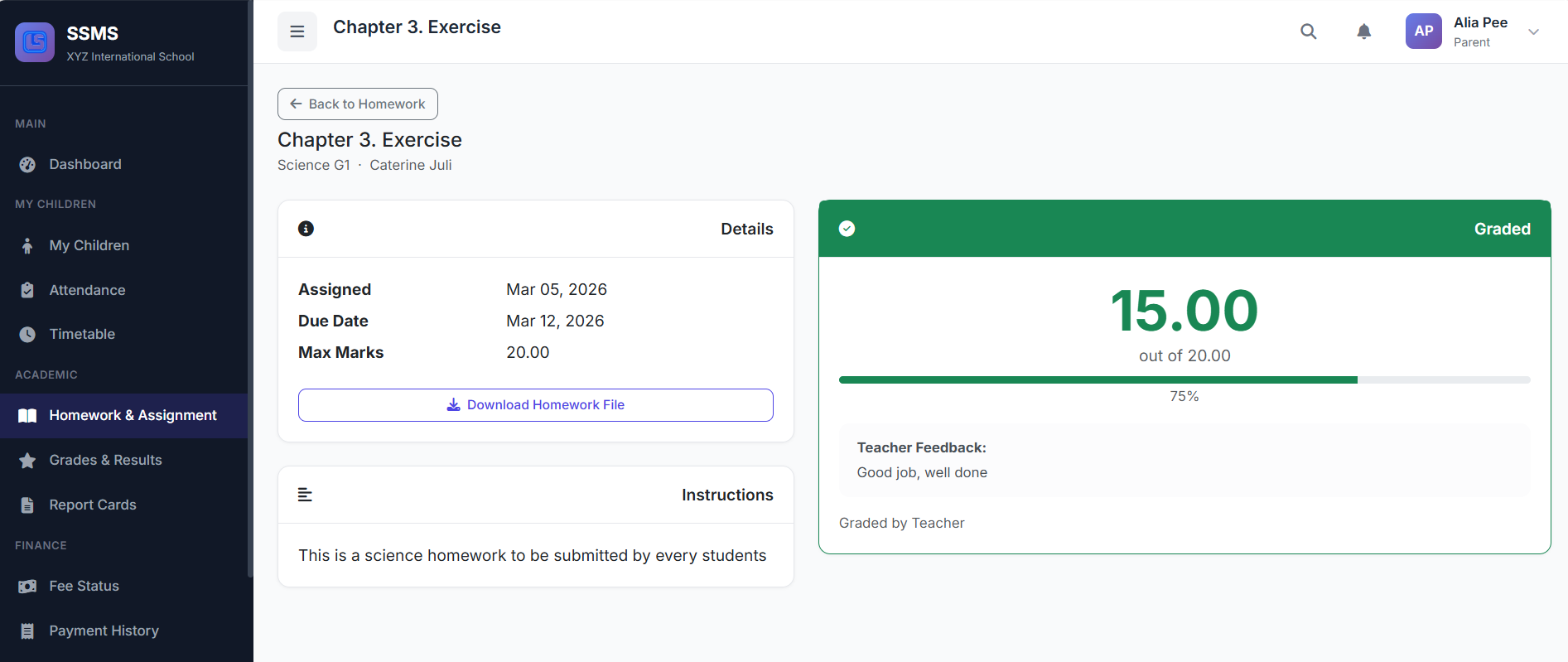Image resolution: width=1568 pixels, height=662 pixels.
Task: Open Grades & Results page
Action: coord(105,460)
